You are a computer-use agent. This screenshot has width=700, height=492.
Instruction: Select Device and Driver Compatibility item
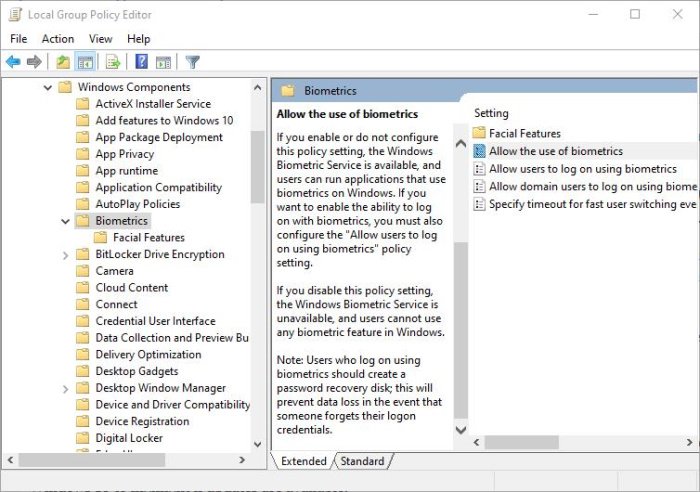coord(172,404)
